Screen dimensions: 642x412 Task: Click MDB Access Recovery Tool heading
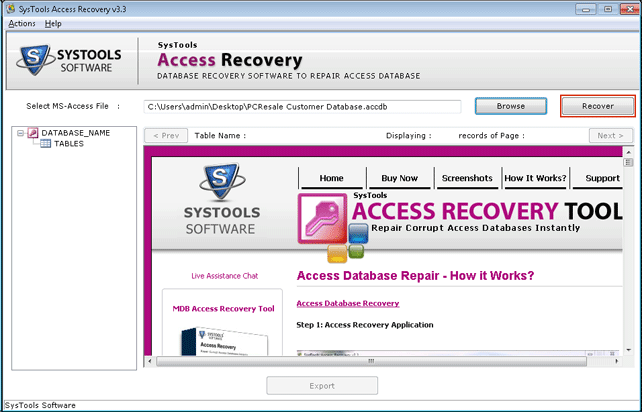224,309
